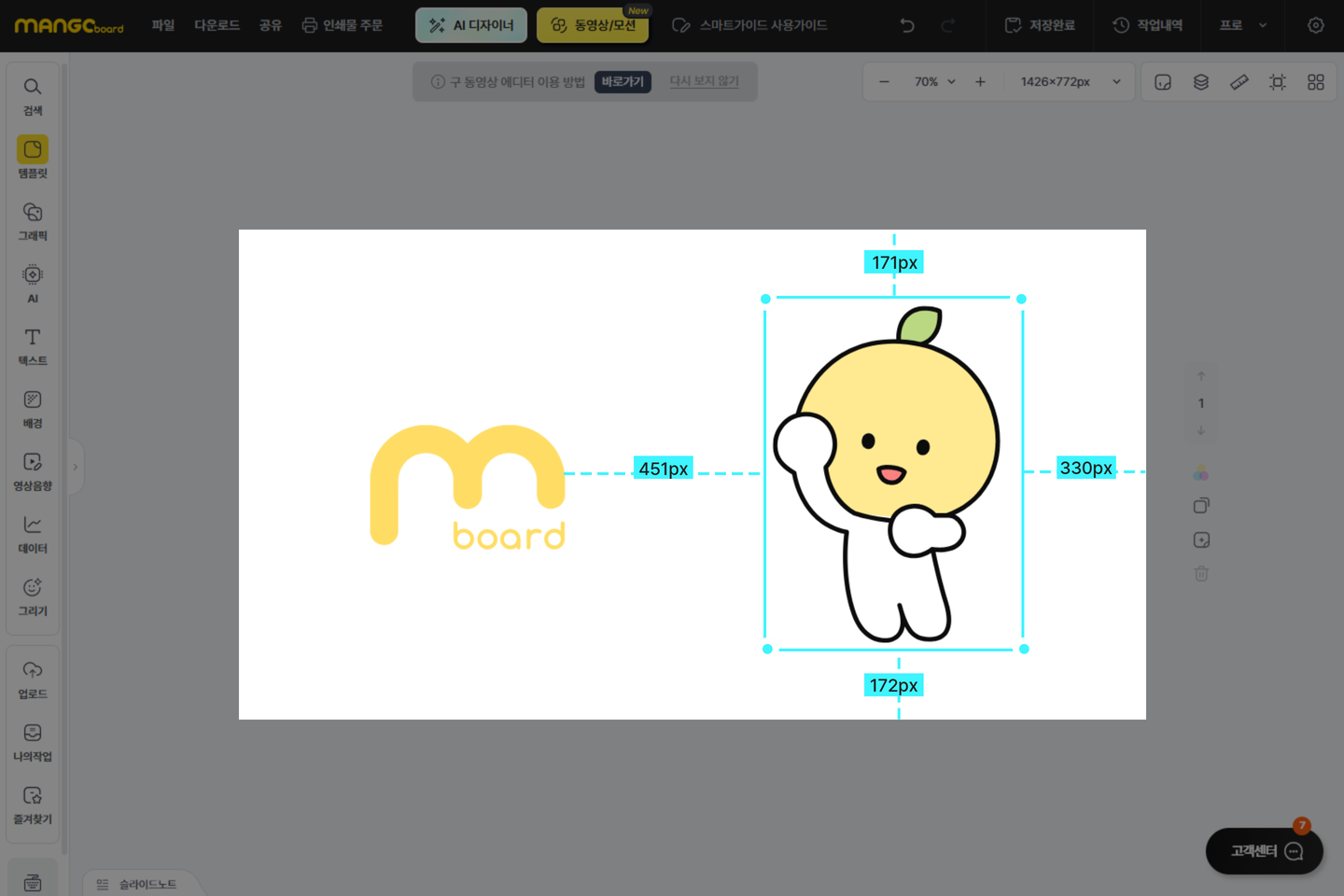
Task: Open the 파일 menu
Action: [x=163, y=25]
